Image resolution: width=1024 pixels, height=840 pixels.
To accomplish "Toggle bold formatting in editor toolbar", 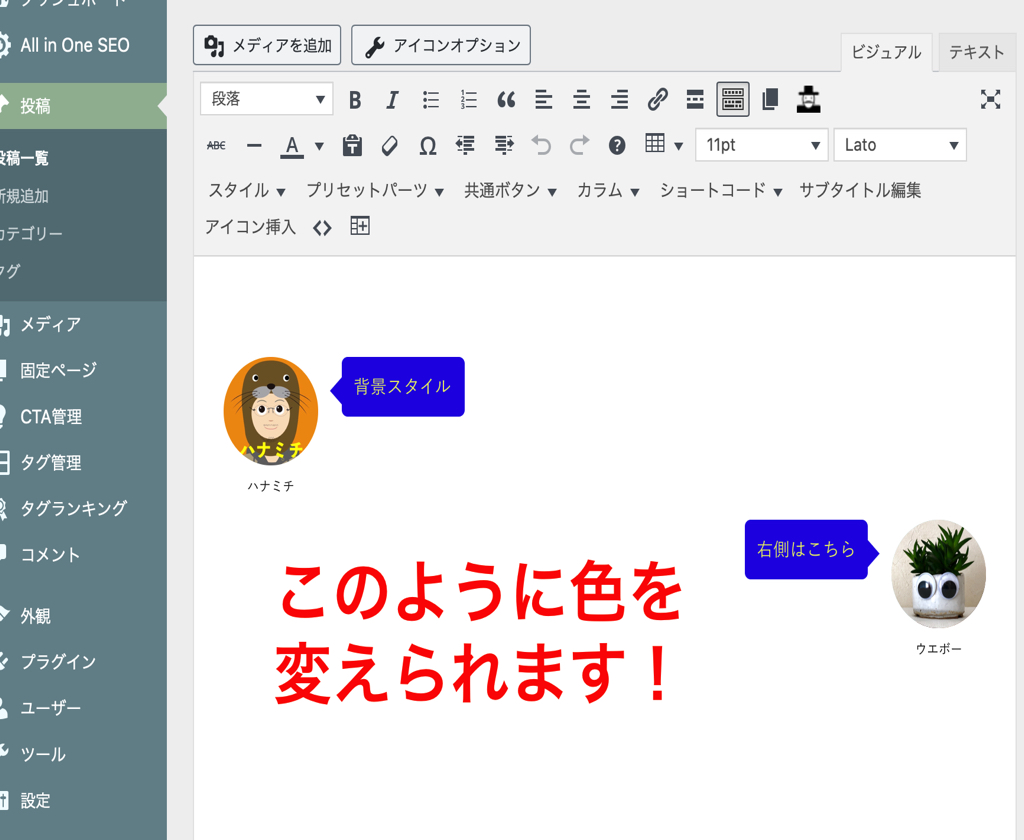I will (355, 99).
